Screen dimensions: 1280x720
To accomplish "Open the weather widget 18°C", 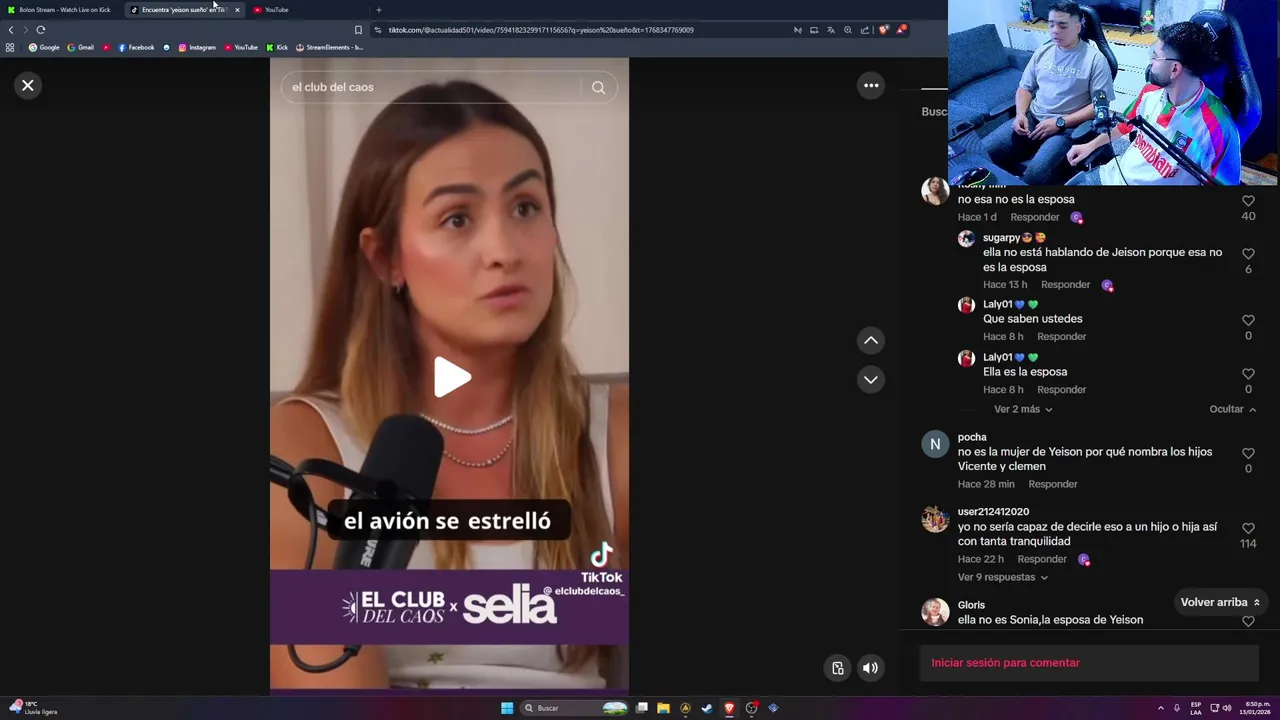I will click(x=34, y=708).
